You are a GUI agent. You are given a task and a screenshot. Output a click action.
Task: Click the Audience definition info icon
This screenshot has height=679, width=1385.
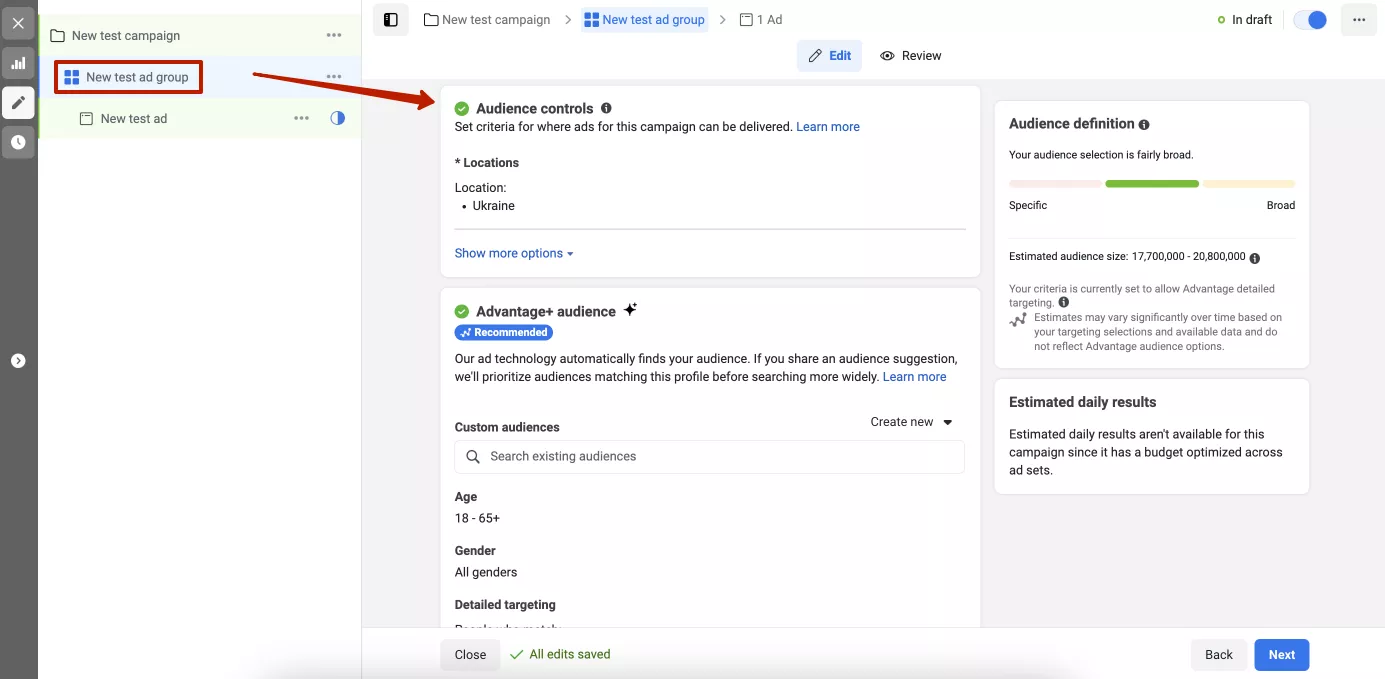[1144, 125]
